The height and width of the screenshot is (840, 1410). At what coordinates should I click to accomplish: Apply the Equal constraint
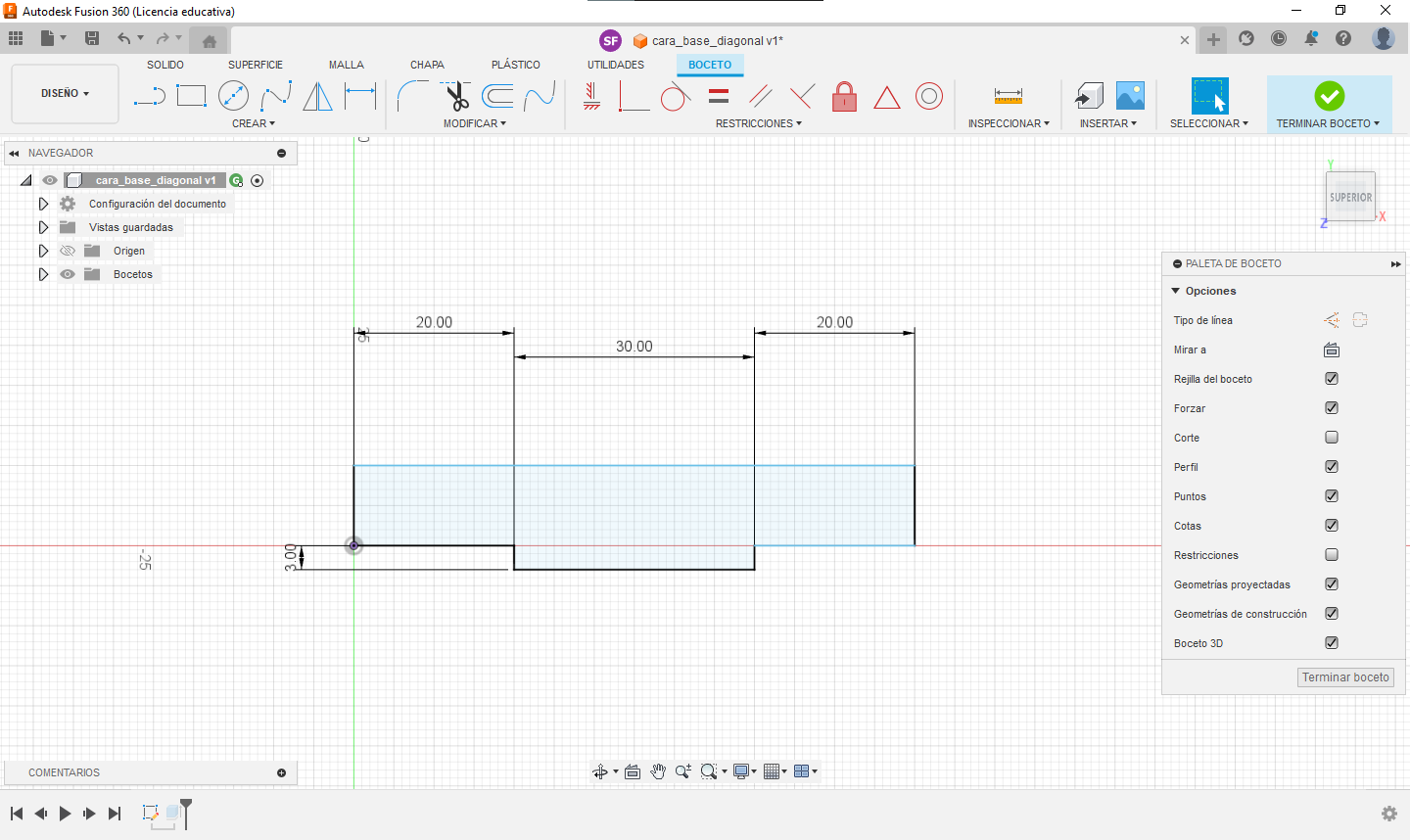(719, 96)
